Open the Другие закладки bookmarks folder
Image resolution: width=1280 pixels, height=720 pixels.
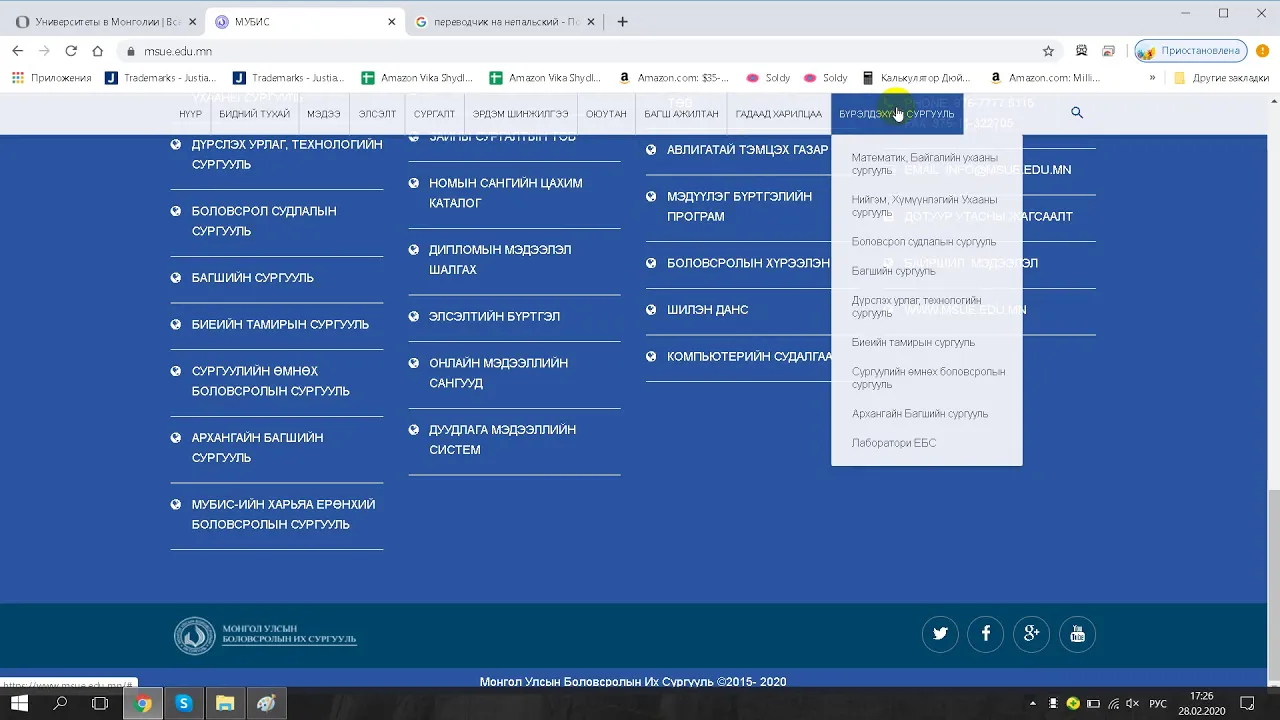tap(1220, 78)
